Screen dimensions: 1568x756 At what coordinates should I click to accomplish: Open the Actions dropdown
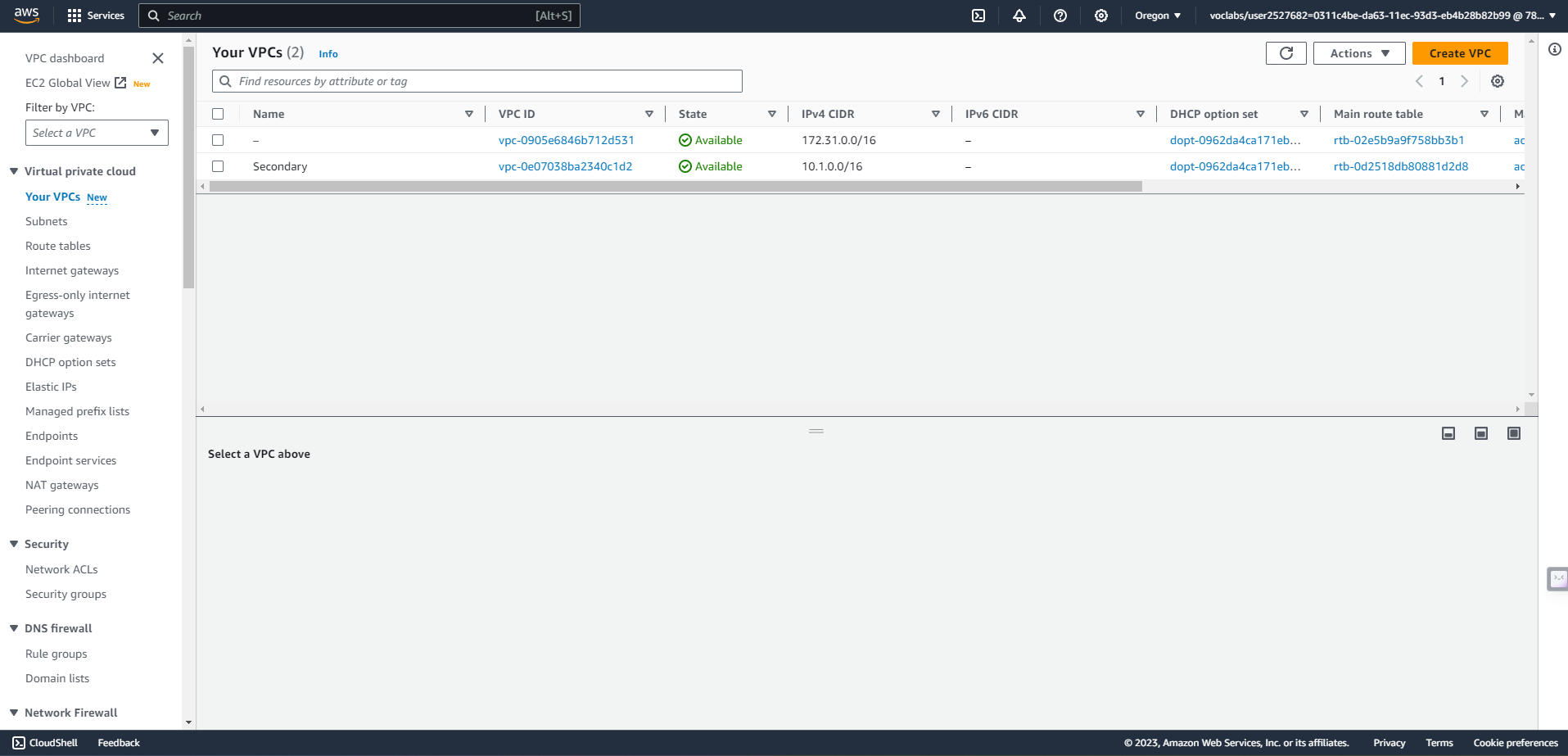(x=1359, y=53)
